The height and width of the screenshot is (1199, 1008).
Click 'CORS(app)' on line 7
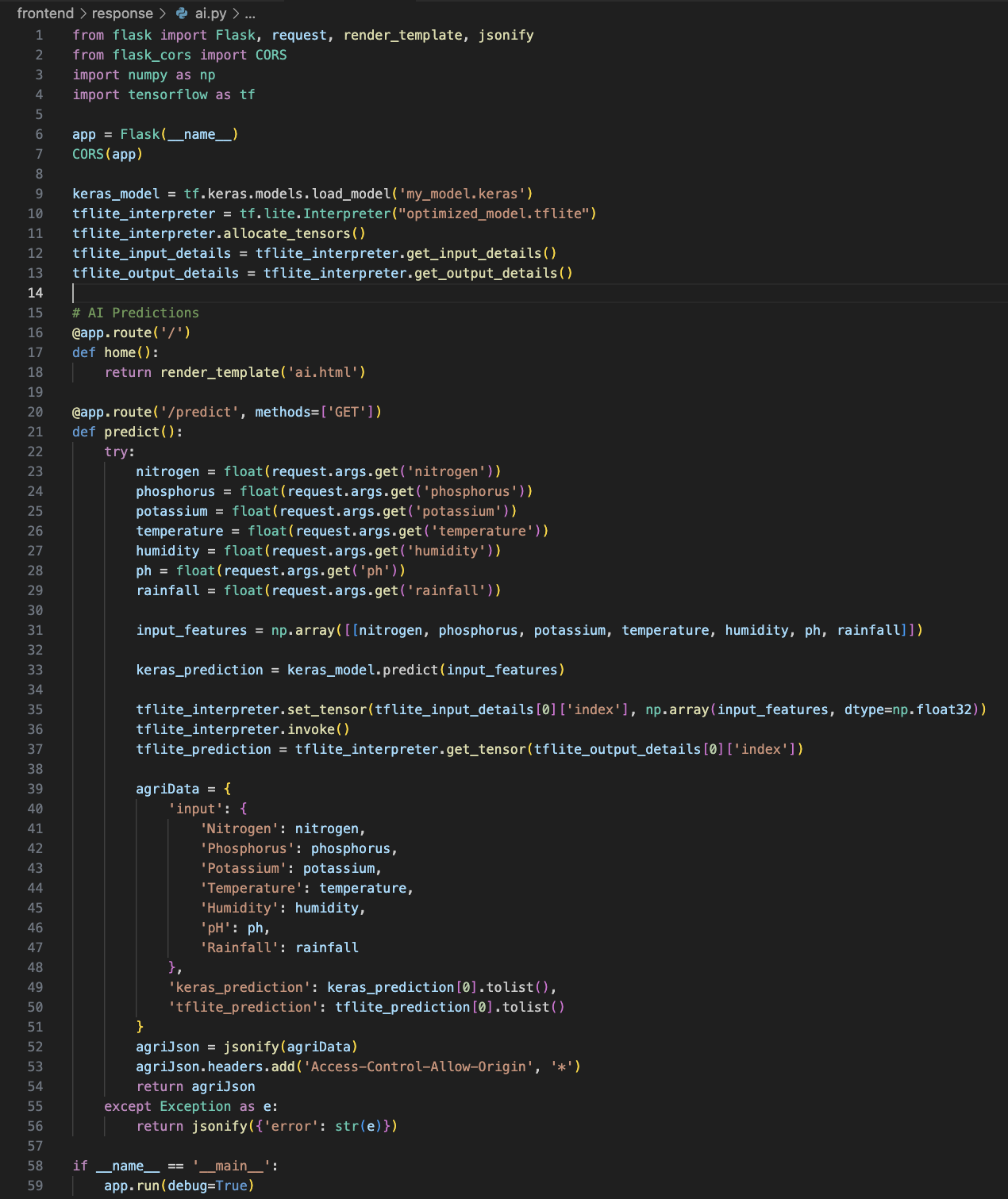tap(107, 154)
